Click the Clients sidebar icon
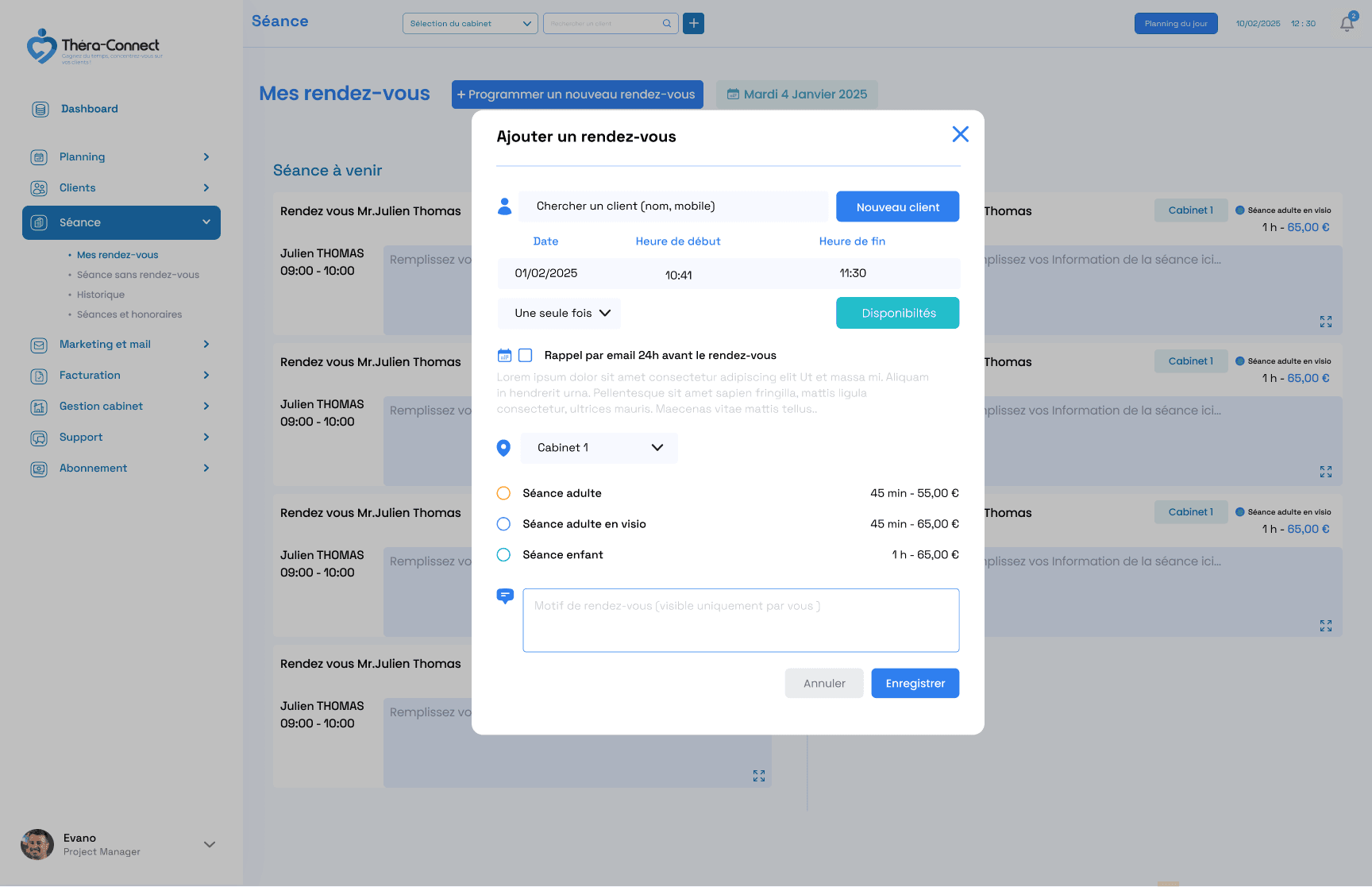The height and width of the screenshot is (887, 1372). coord(40,187)
